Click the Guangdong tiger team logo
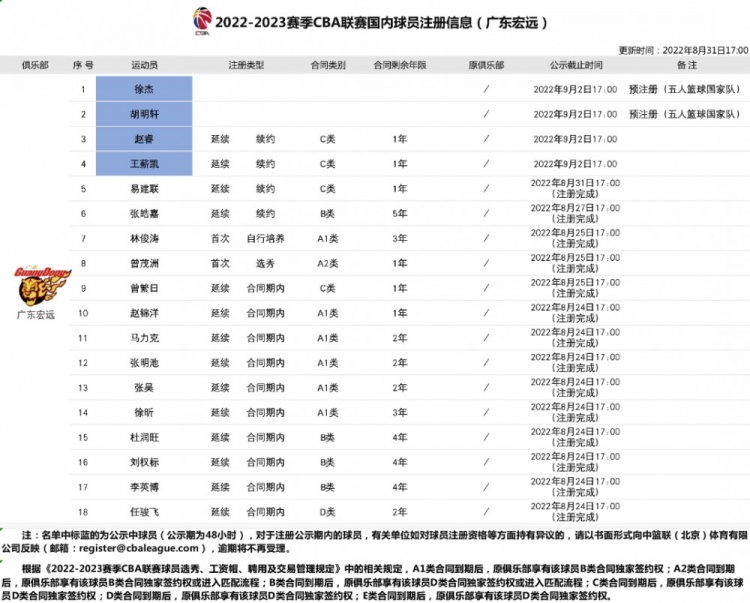This screenshot has height=603, width=750. 42,286
